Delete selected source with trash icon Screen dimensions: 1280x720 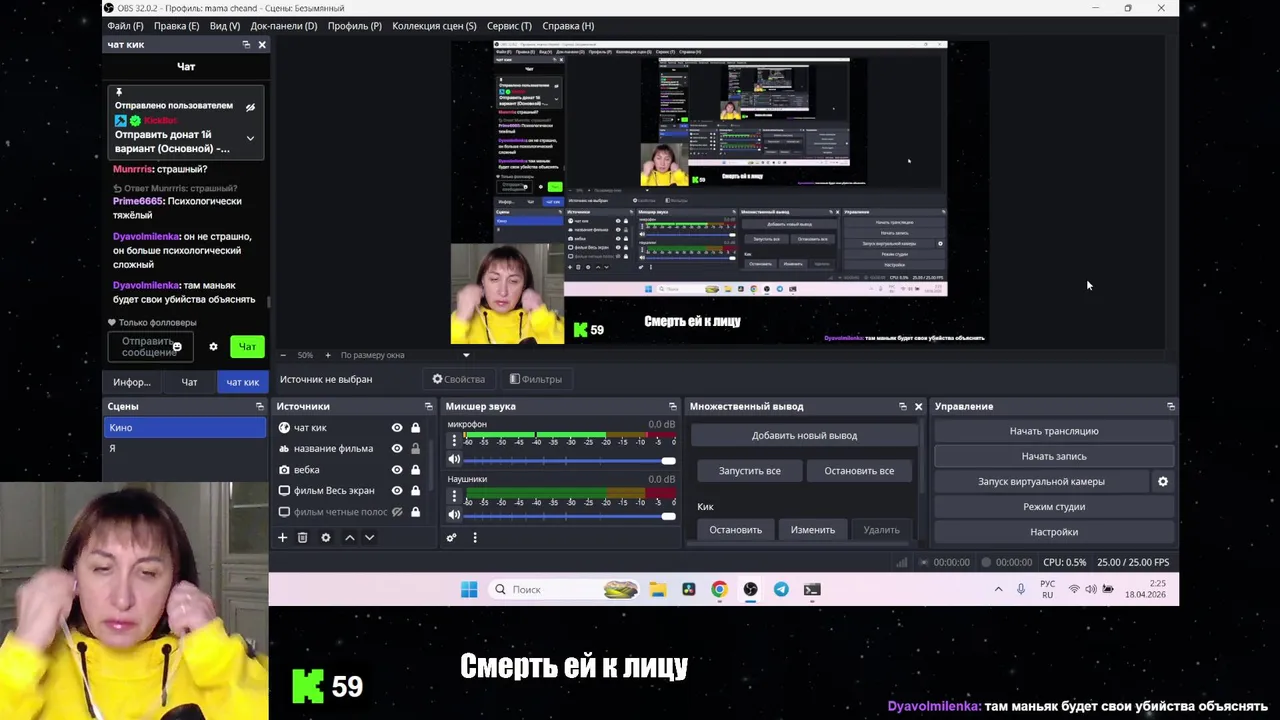(302, 538)
